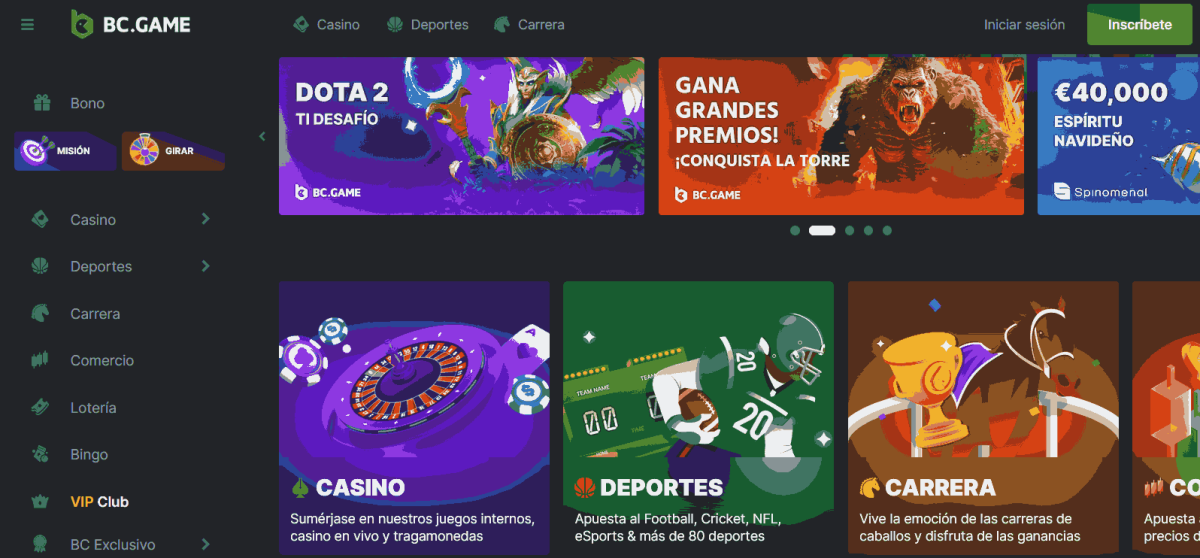Show previous banner with left arrow
The height and width of the screenshot is (558, 1200).
[263, 136]
